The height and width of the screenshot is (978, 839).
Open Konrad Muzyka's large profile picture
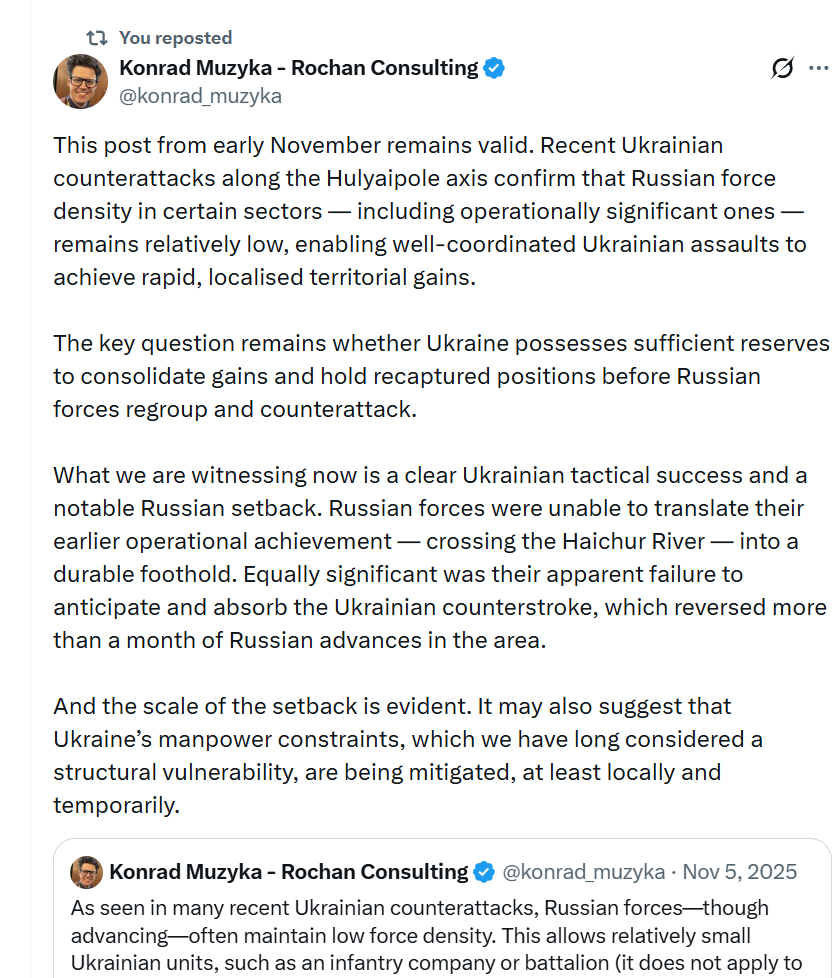tap(80, 82)
